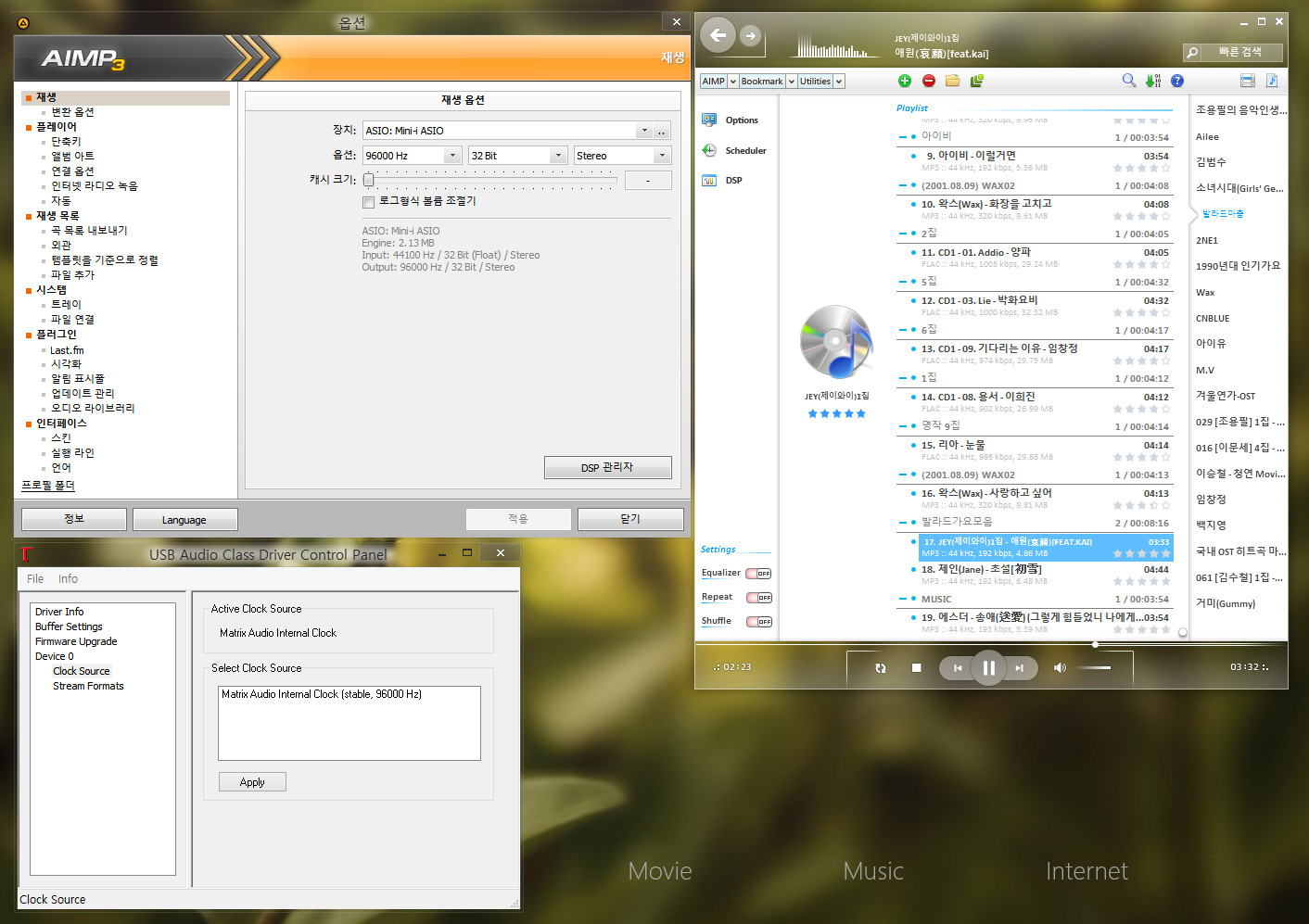Open the yellow folder icon in player toolbar

click(x=952, y=81)
